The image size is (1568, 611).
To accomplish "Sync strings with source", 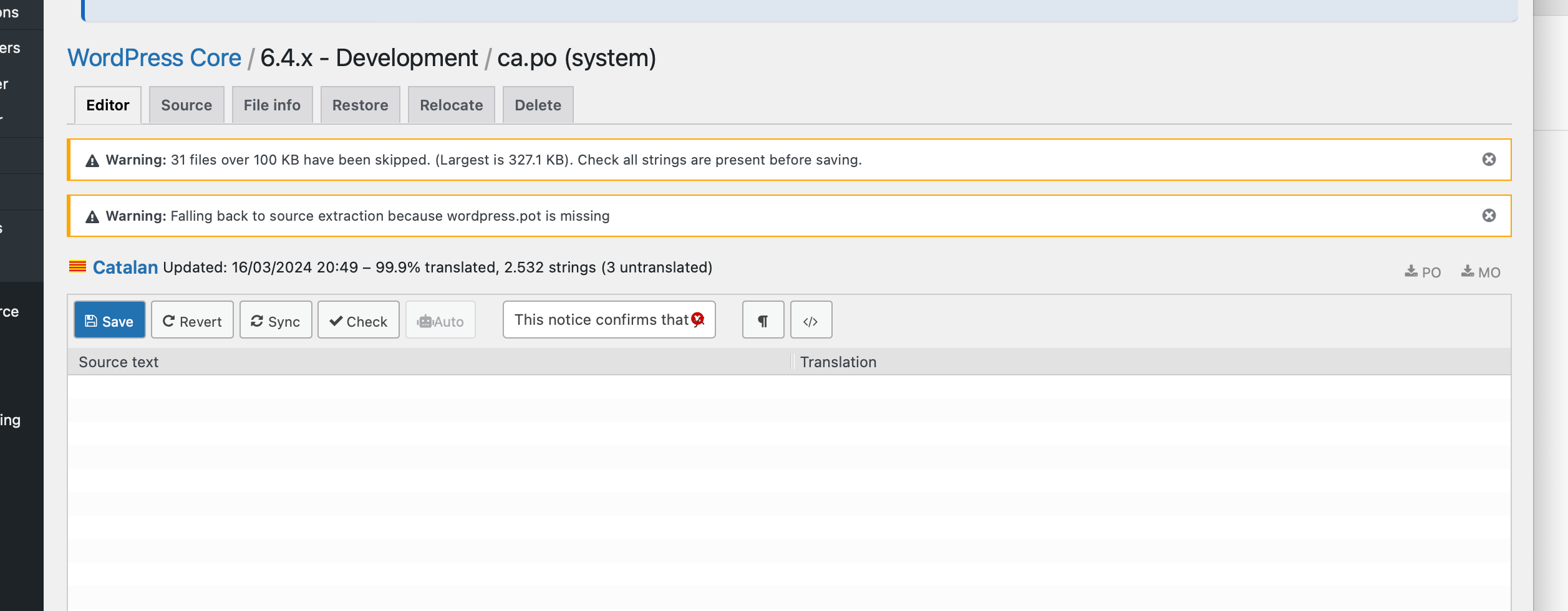I will click(276, 320).
